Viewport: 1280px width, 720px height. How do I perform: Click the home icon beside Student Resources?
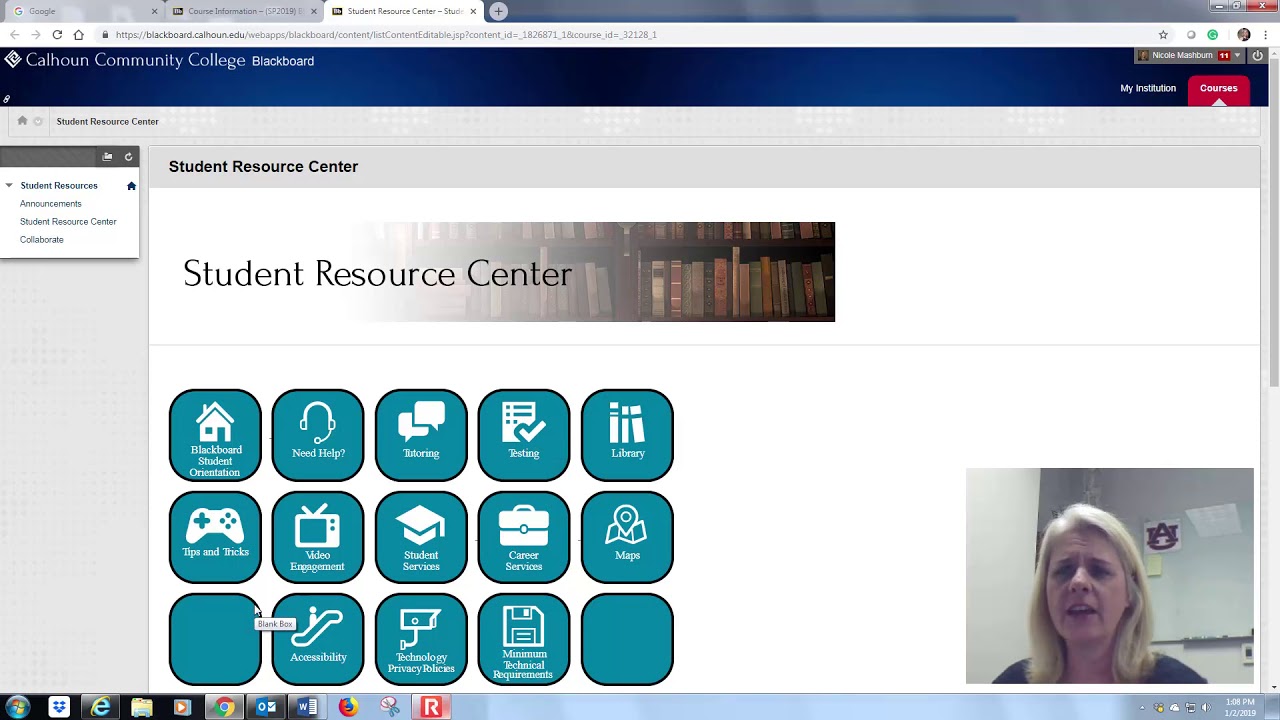click(131, 186)
